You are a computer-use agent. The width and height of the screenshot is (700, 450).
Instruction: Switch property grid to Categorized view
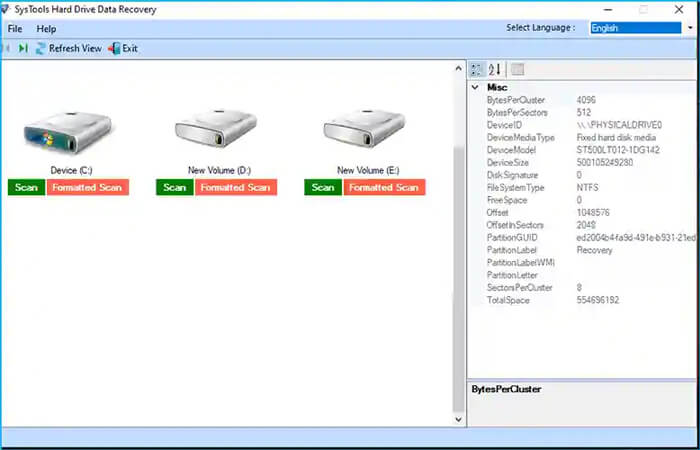tap(476, 70)
